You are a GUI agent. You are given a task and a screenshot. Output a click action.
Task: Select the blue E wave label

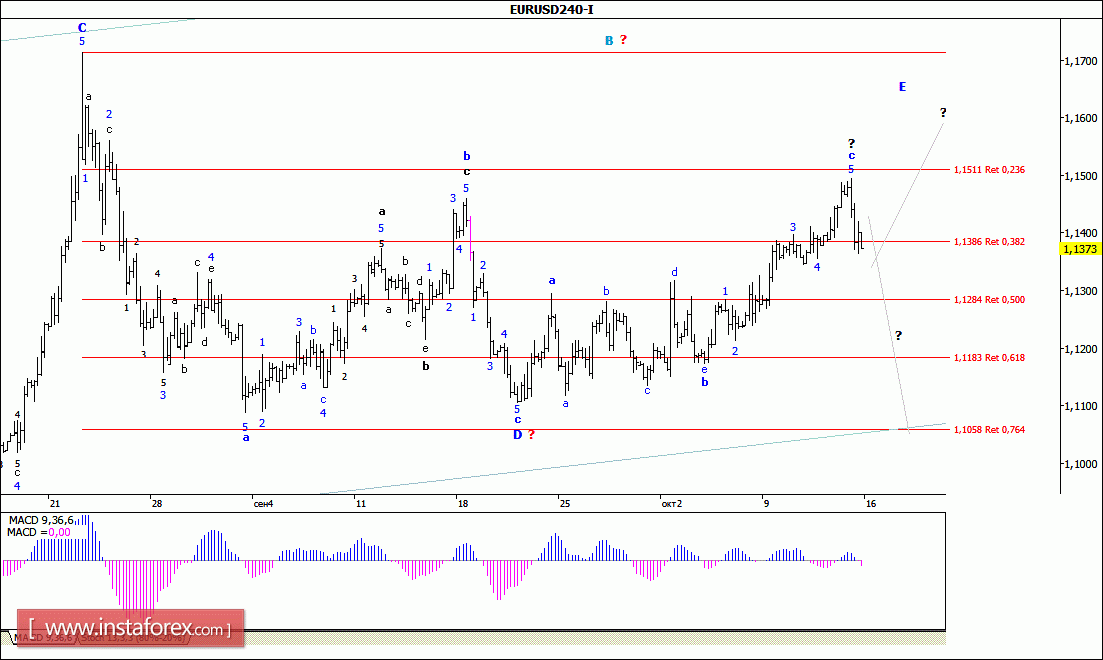pos(902,87)
